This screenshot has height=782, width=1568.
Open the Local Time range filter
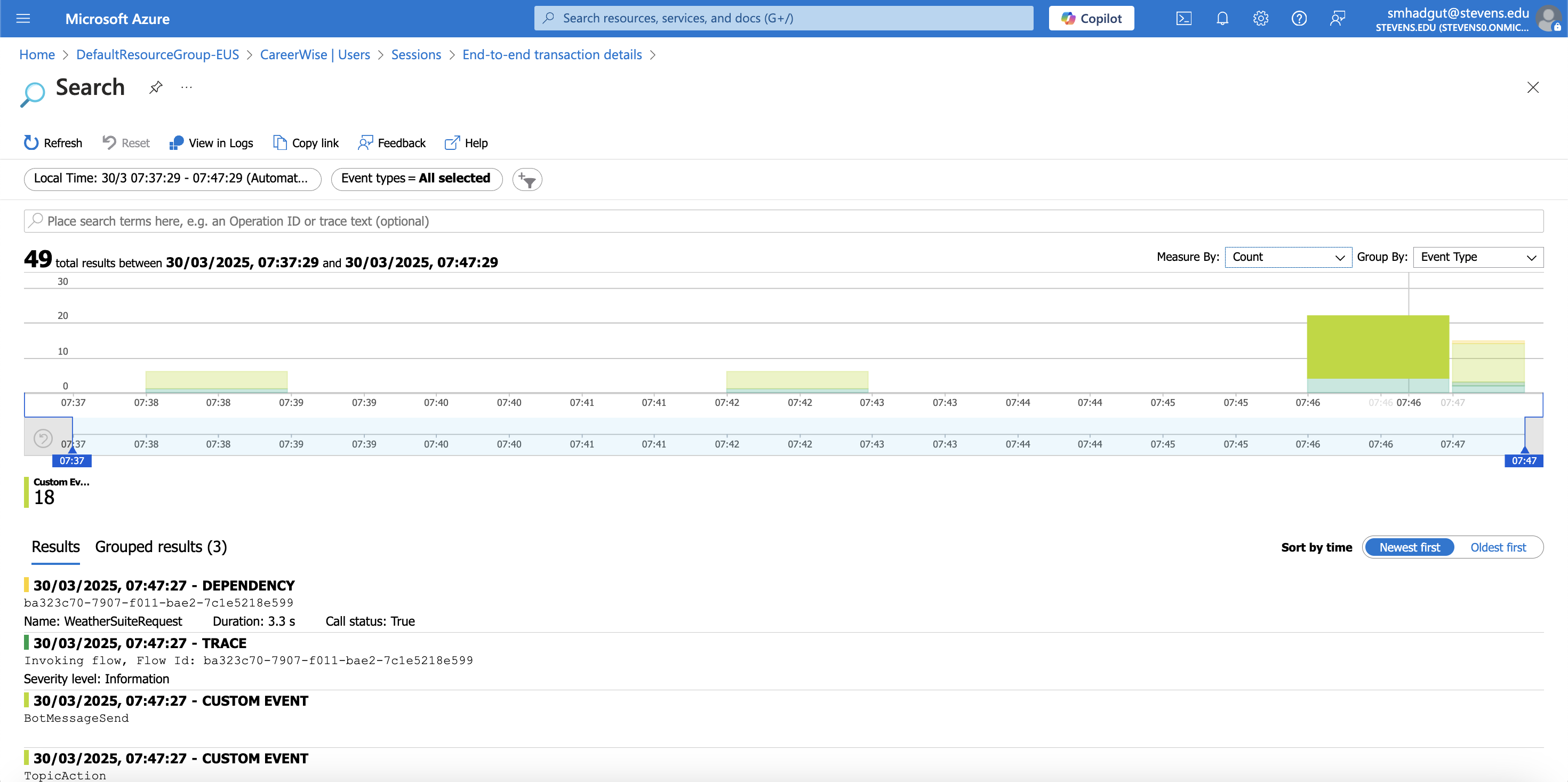(x=172, y=179)
